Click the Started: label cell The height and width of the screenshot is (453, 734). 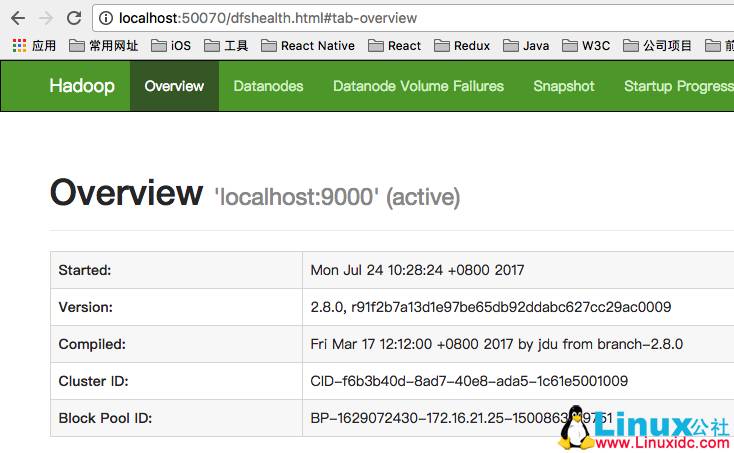176,270
